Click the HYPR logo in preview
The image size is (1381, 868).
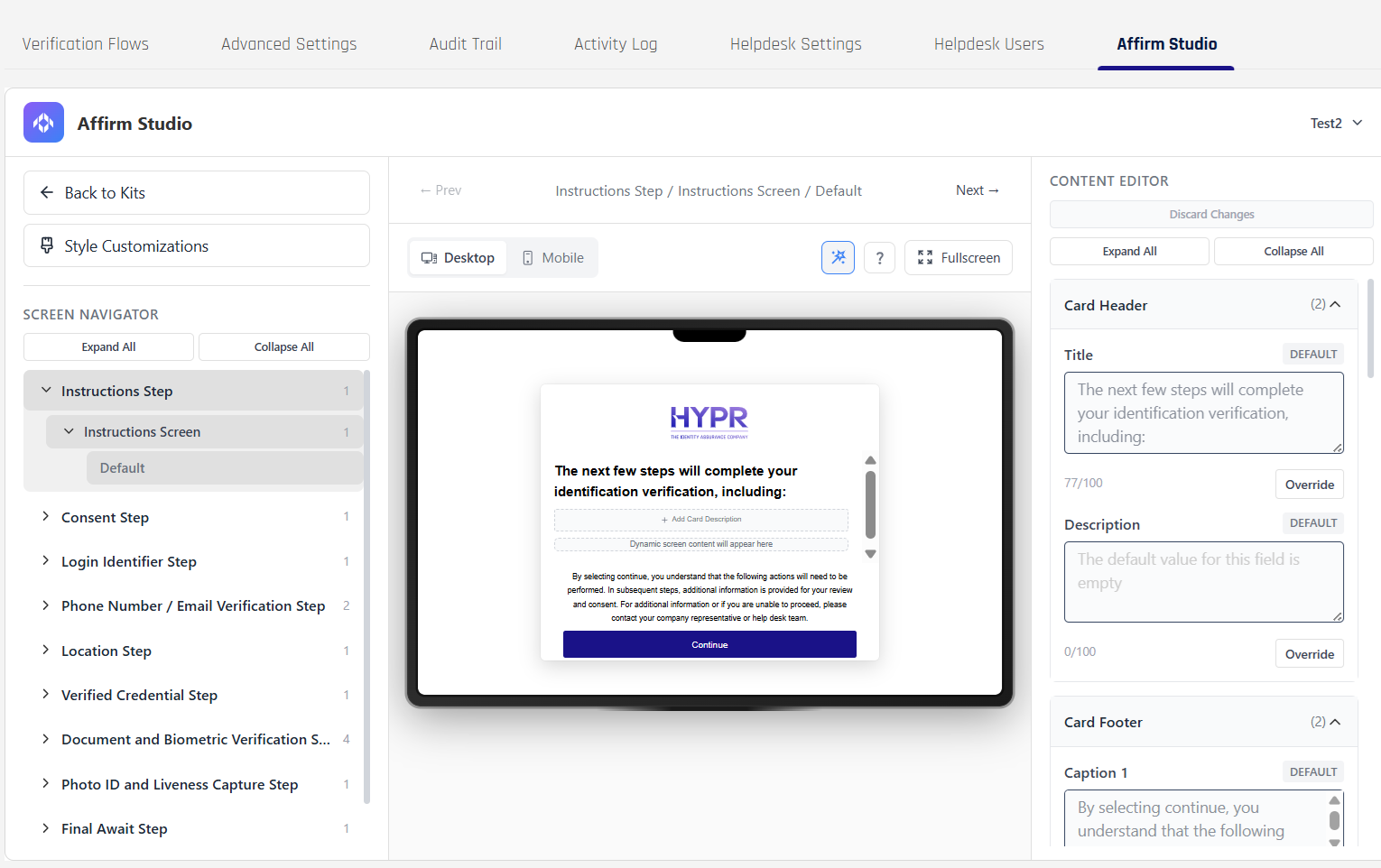[709, 420]
